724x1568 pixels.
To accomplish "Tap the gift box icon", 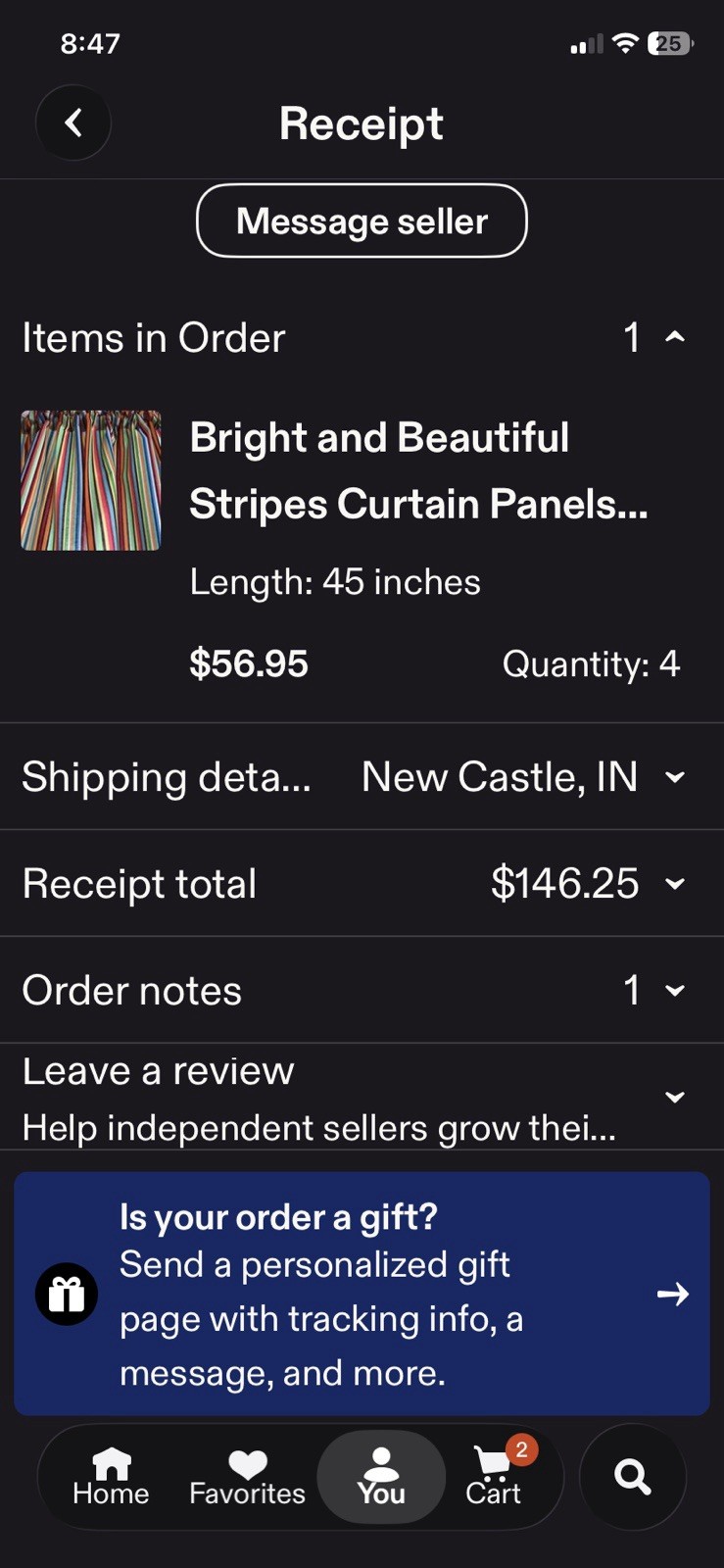I will [x=67, y=1294].
